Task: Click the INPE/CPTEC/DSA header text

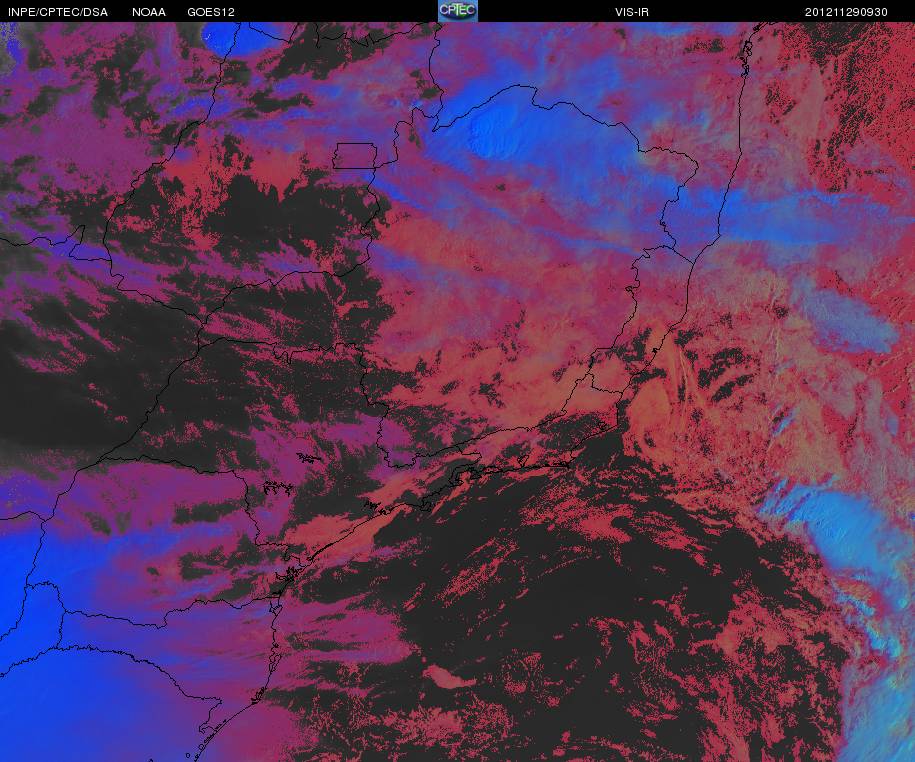Action: click(x=58, y=12)
